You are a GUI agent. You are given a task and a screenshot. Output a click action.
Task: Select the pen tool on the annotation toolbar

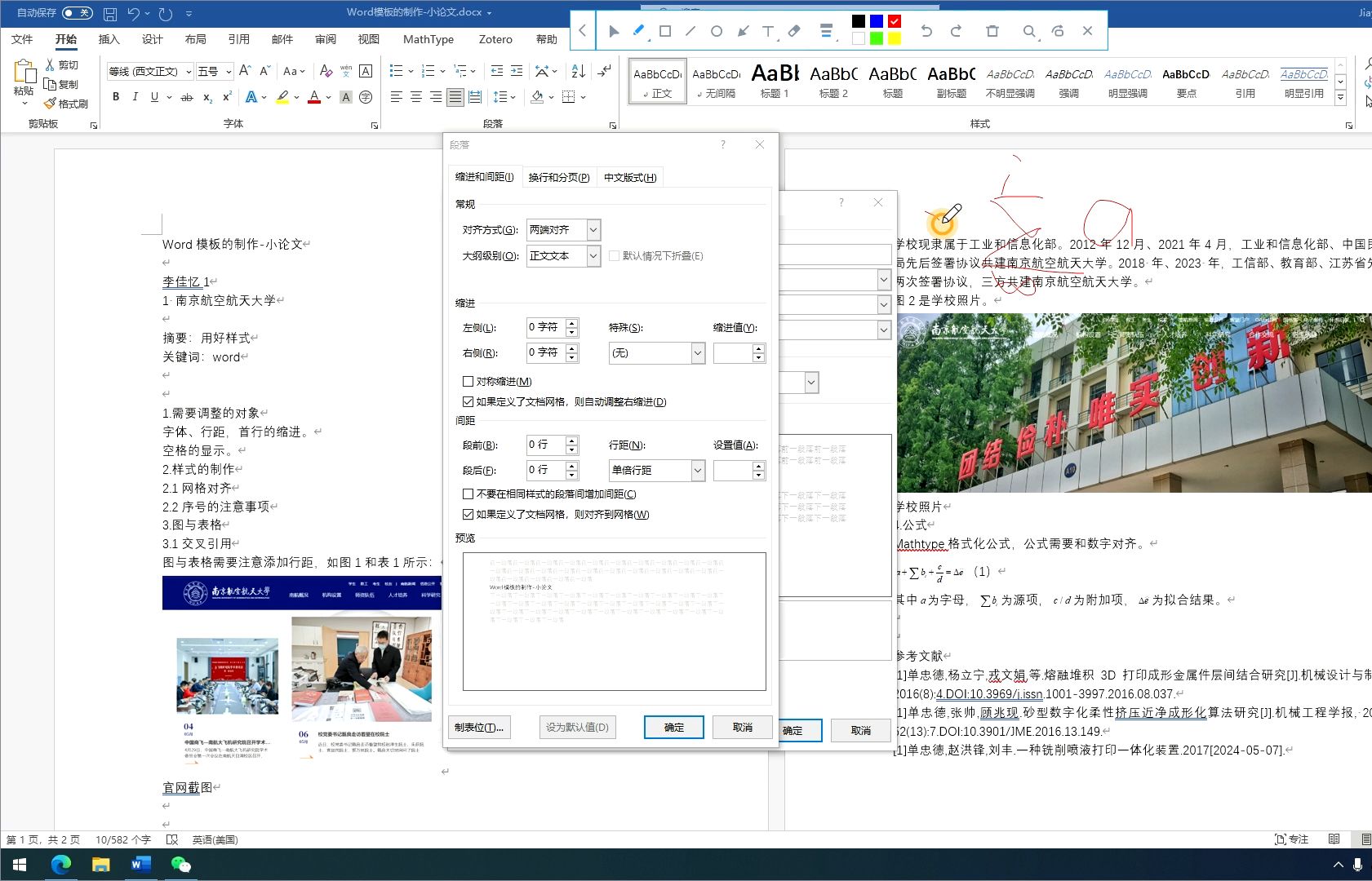coord(638,31)
